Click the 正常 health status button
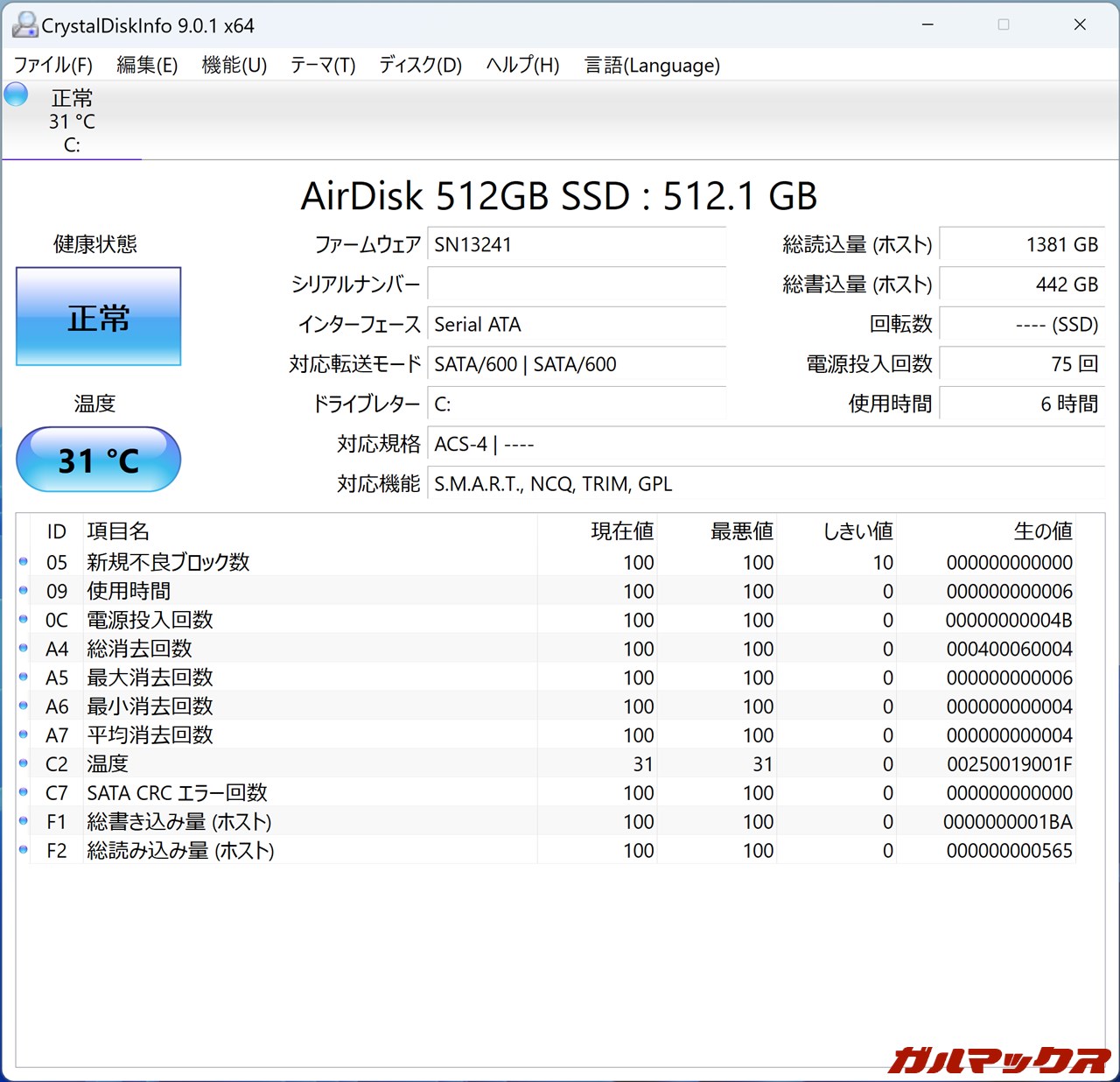Viewport: 1120px width, 1082px height. tap(99, 317)
